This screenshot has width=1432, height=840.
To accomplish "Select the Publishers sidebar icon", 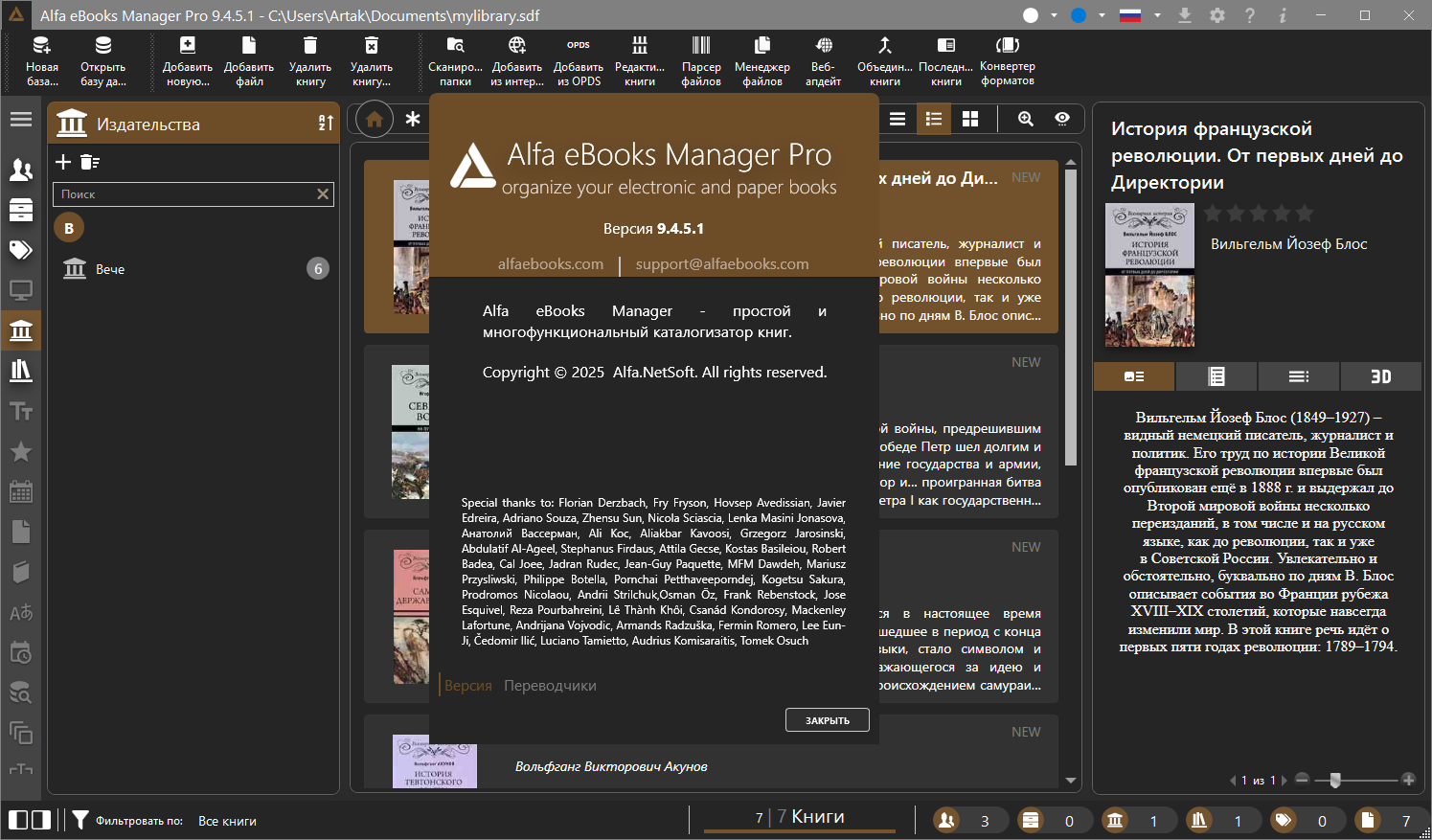I will click(21, 331).
